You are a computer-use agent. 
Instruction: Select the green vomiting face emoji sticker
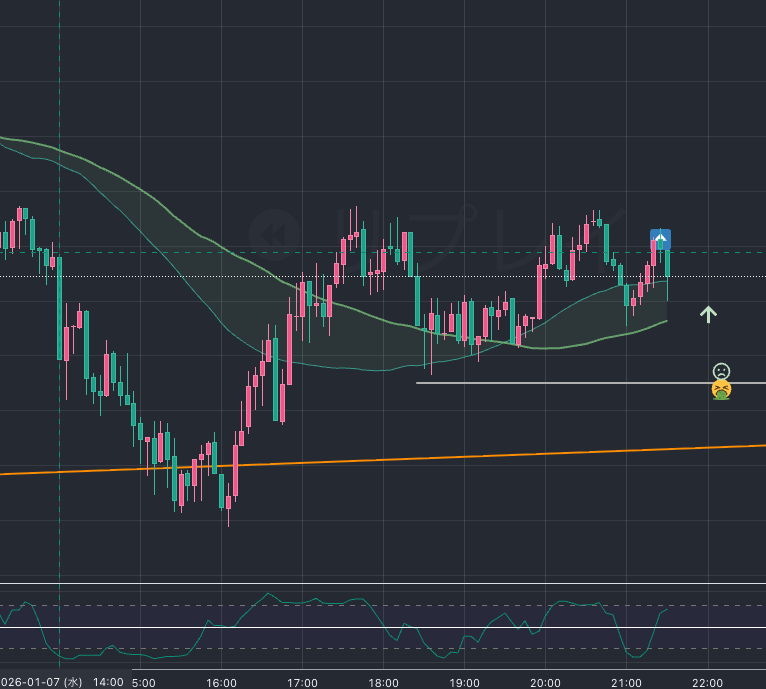(x=721, y=390)
